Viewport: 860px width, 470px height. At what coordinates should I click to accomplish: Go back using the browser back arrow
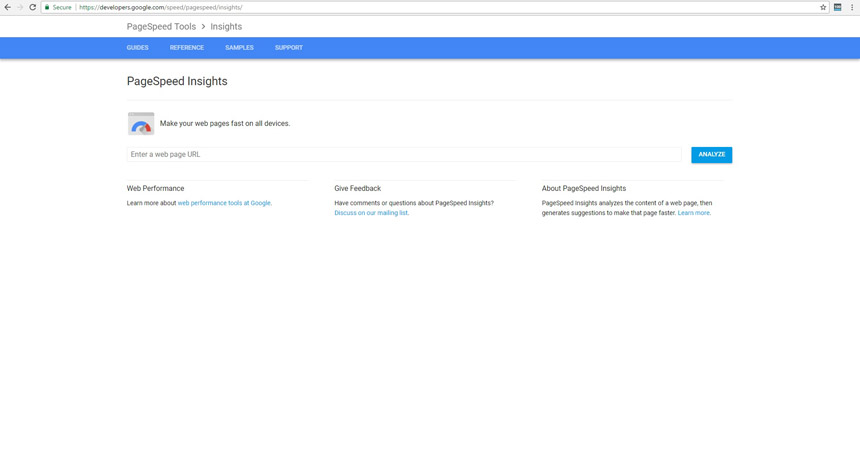pos(8,7)
